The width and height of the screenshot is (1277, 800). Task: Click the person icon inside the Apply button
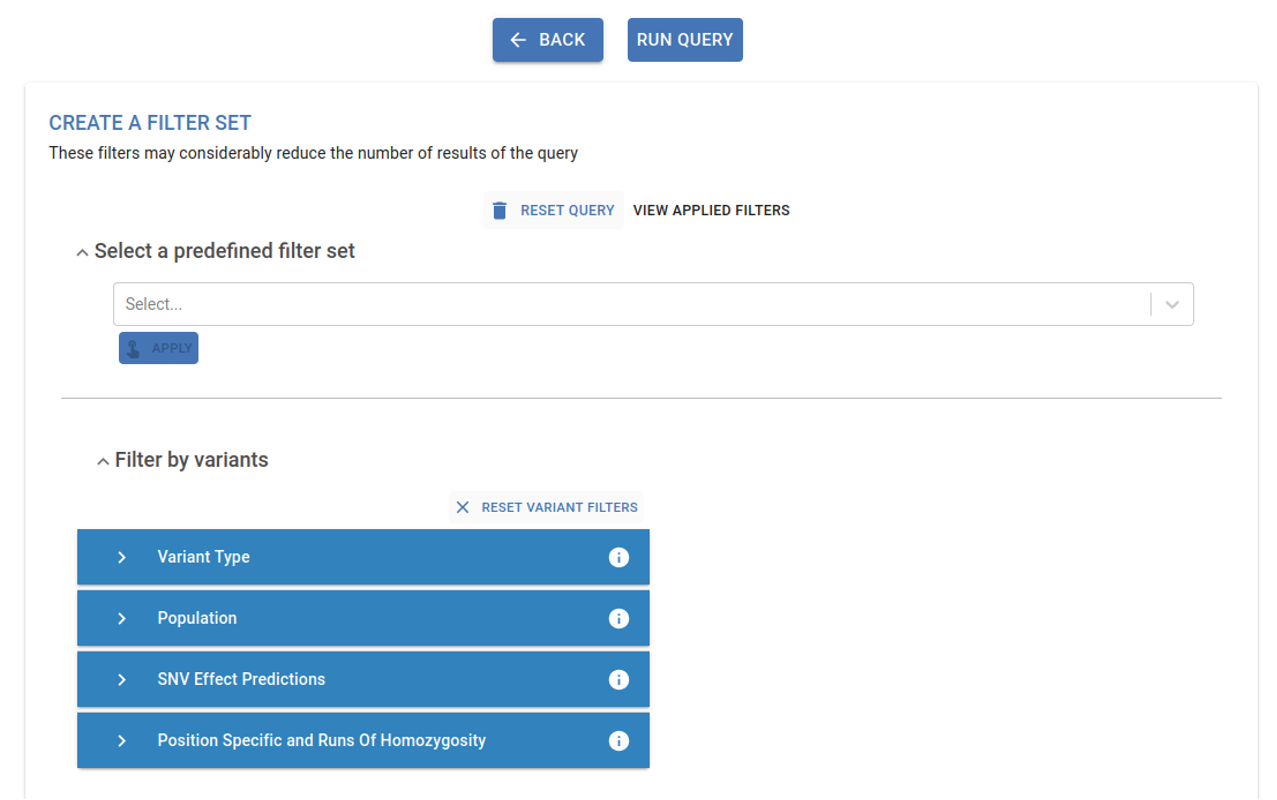point(133,347)
